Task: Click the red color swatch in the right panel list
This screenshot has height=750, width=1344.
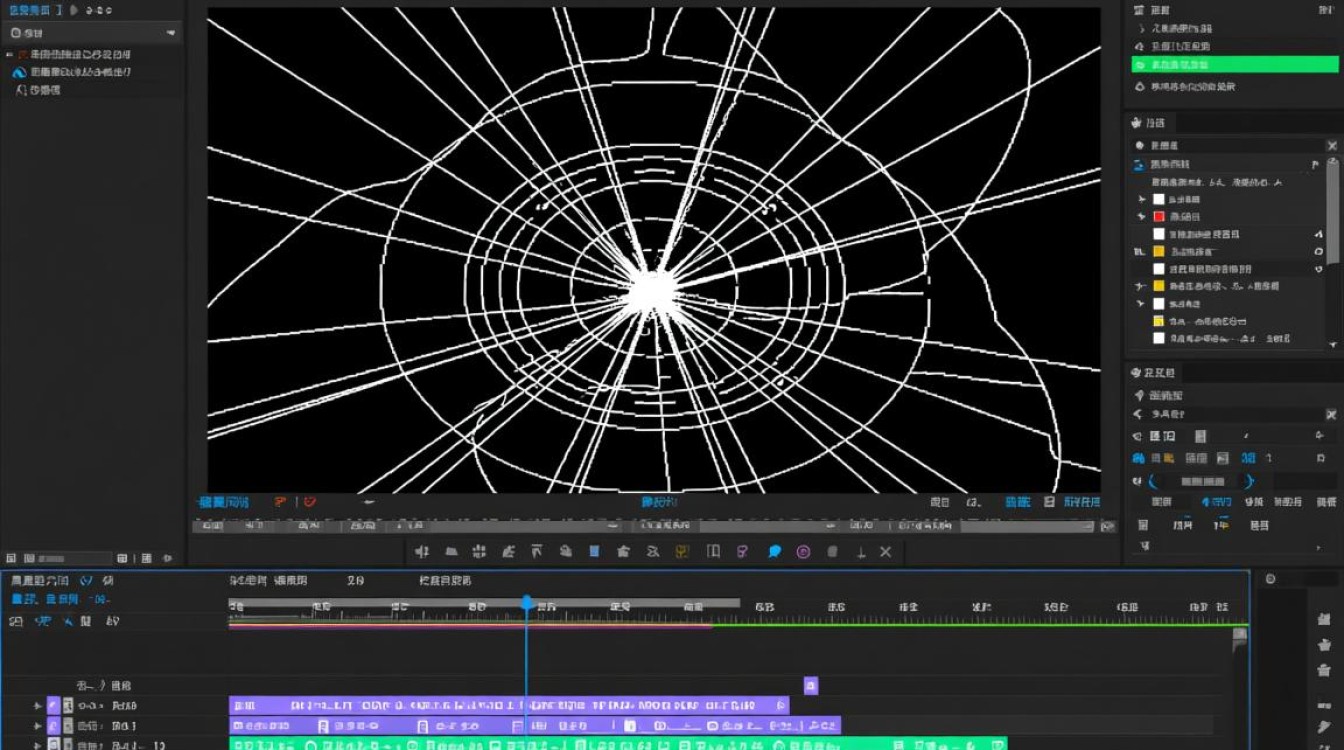Action: (x=1159, y=216)
